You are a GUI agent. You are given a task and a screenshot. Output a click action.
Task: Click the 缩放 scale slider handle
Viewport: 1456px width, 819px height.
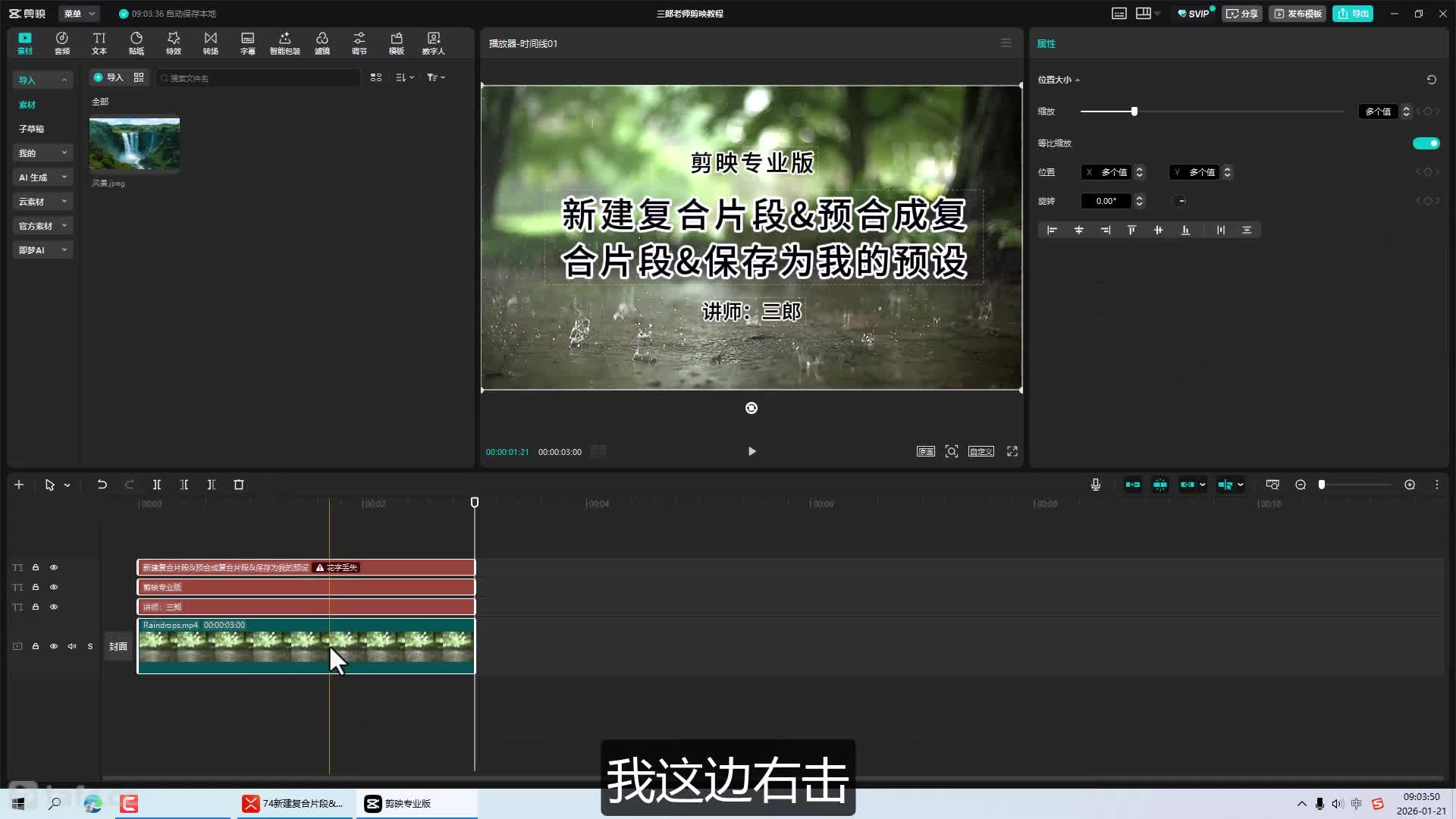click(1134, 111)
